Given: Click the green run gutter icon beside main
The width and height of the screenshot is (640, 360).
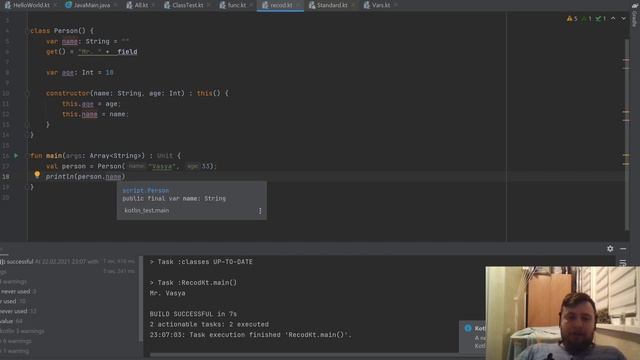Looking at the screenshot, I should tap(16, 156).
